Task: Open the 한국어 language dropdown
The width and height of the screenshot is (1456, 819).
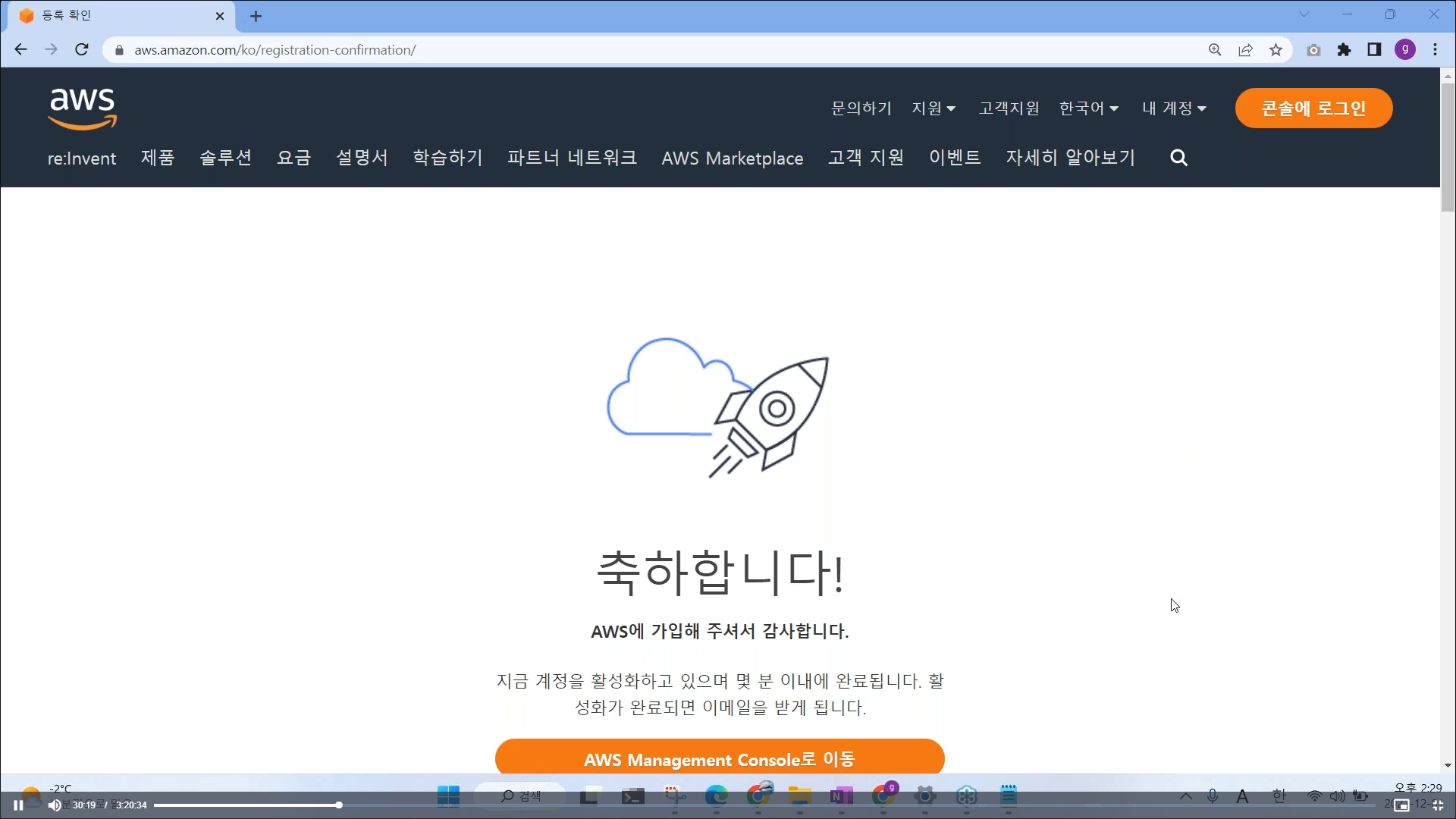Action: coord(1089,108)
